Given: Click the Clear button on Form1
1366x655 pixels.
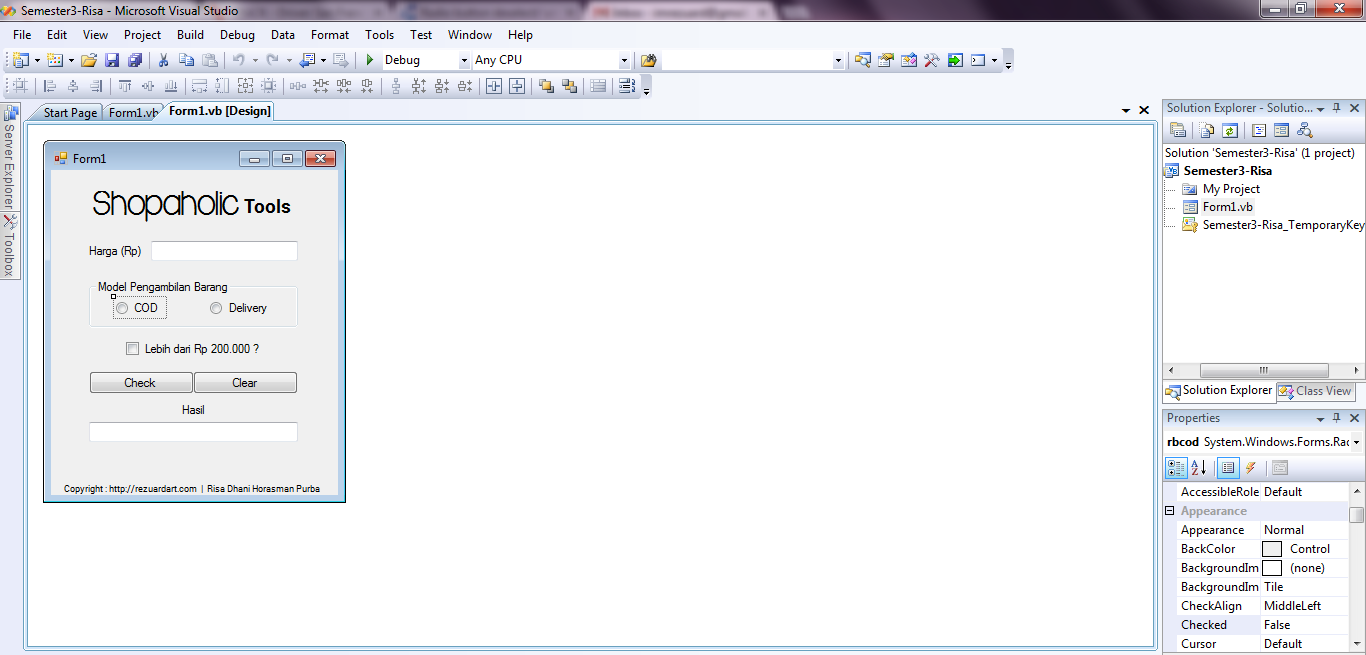Looking at the screenshot, I should [245, 383].
